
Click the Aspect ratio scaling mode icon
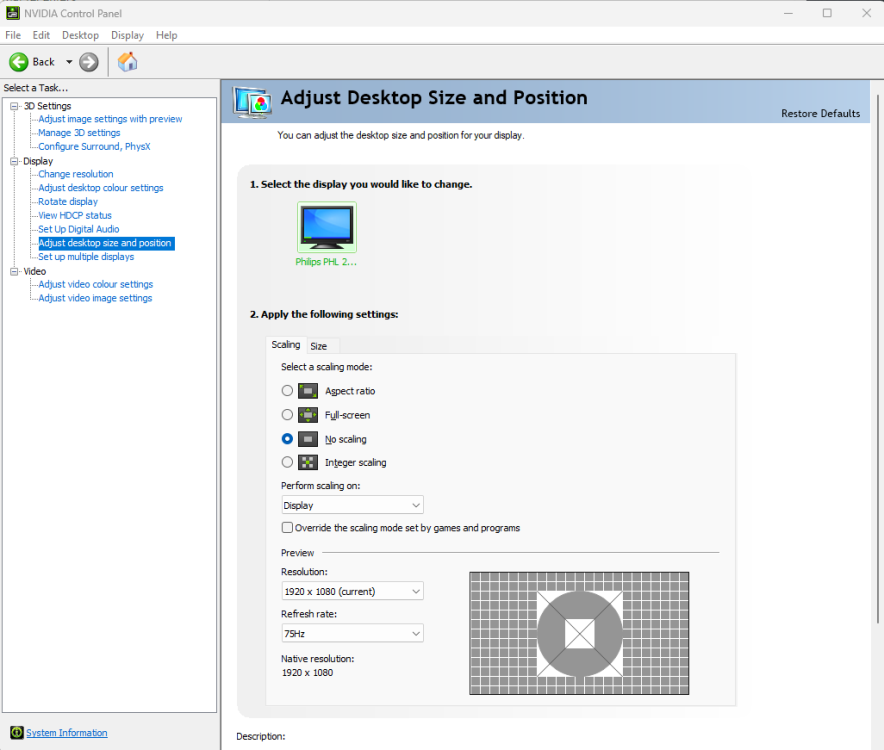point(308,391)
